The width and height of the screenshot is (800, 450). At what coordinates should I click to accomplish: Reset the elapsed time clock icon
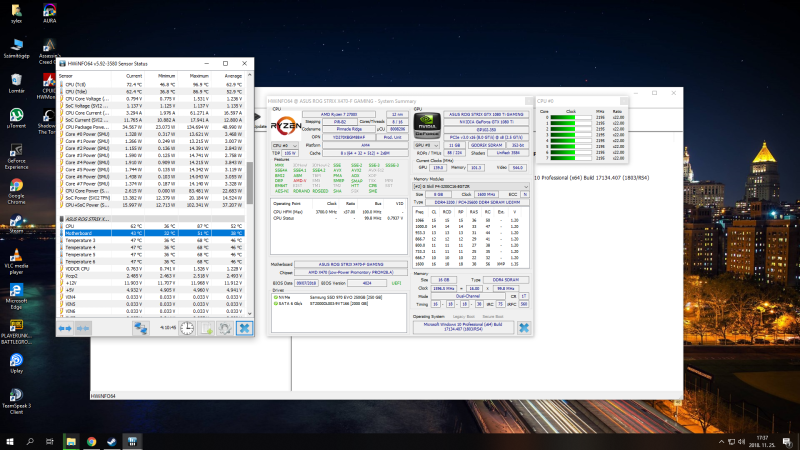point(187,327)
